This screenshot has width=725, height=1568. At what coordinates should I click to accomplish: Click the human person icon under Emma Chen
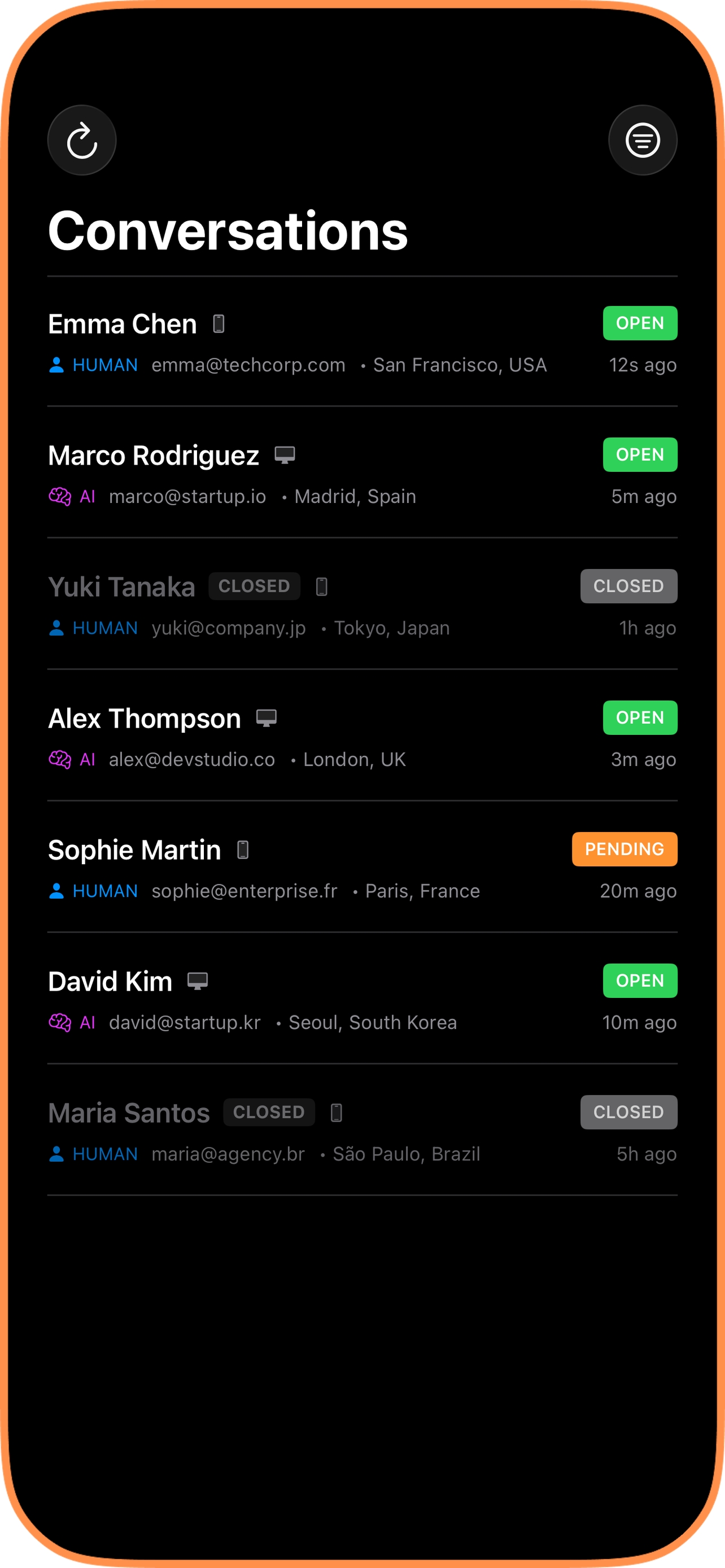(x=56, y=365)
